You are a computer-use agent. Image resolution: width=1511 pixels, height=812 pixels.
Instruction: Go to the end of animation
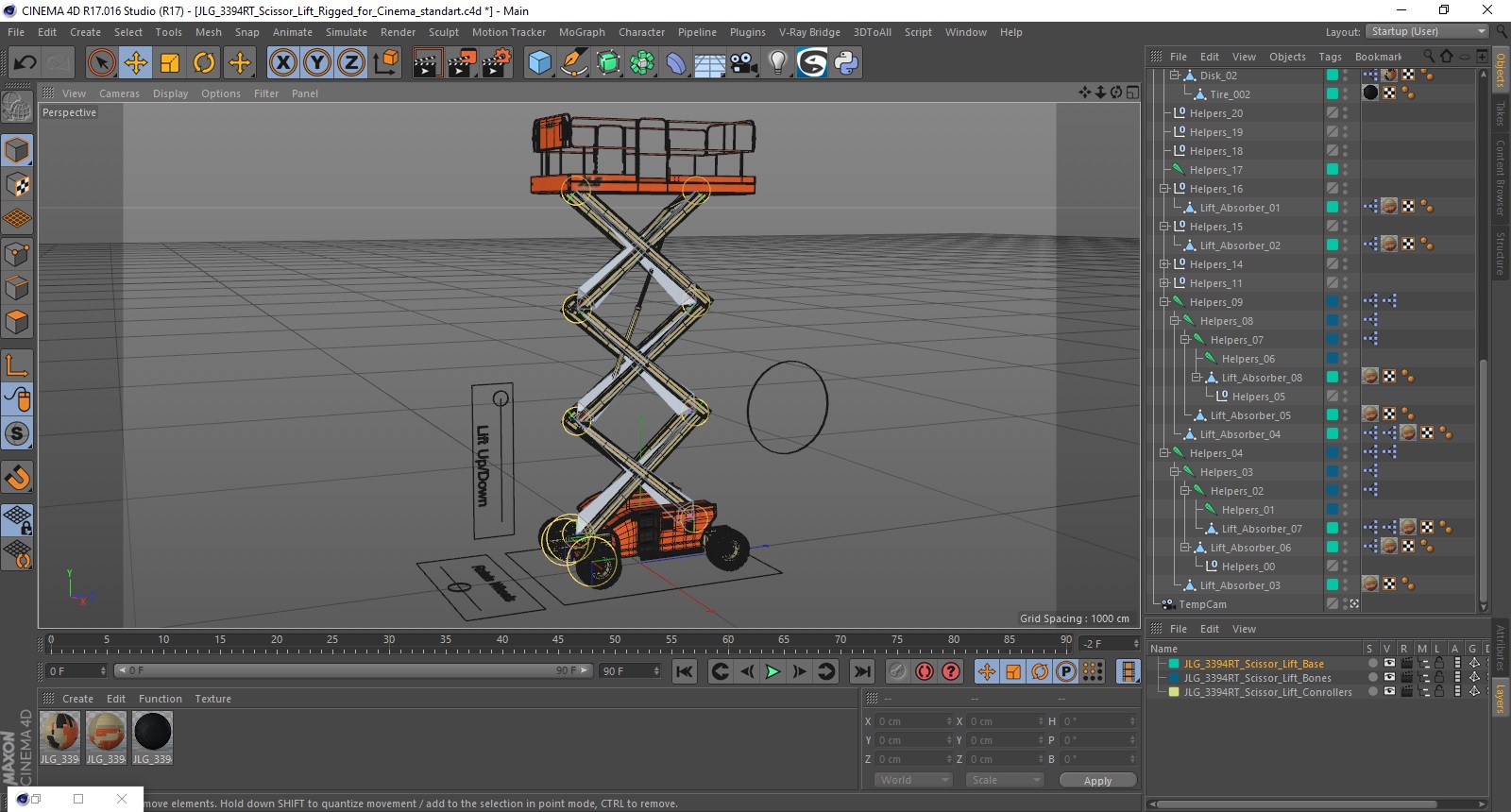click(861, 671)
